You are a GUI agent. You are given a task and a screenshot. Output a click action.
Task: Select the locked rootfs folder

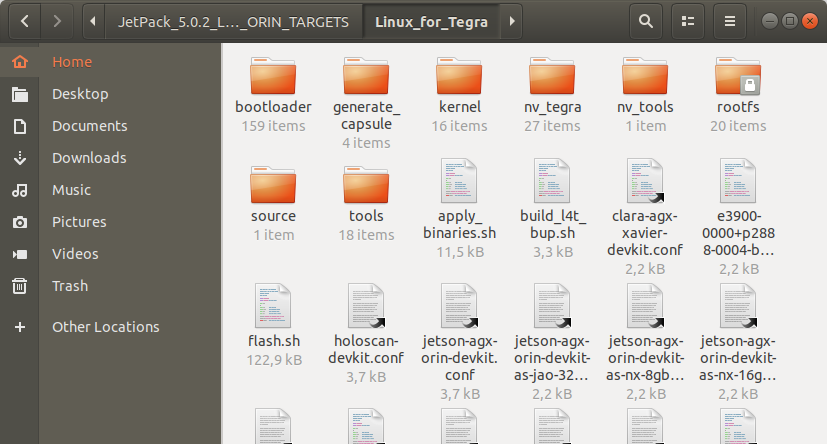[738, 76]
